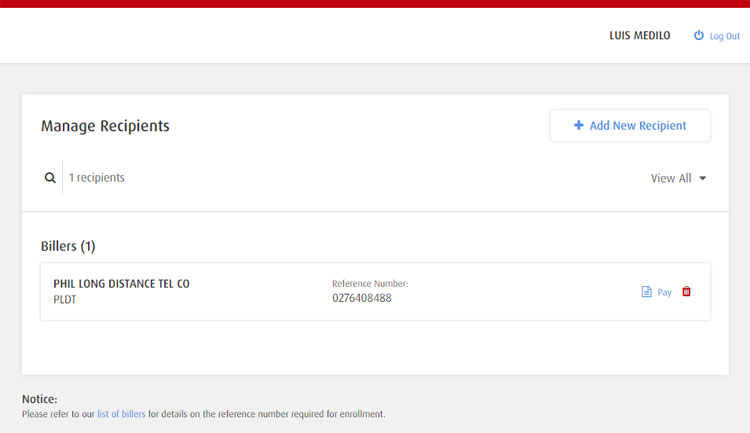750x433 pixels.
Task: Click the Pay document icon for PLDT
Action: pos(646,291)
